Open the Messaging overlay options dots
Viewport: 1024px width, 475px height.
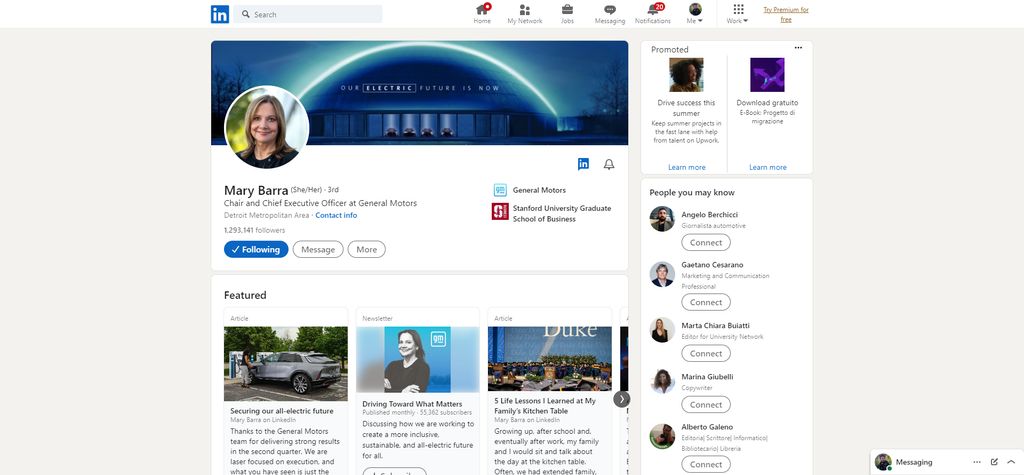click(x=976, y=462)
